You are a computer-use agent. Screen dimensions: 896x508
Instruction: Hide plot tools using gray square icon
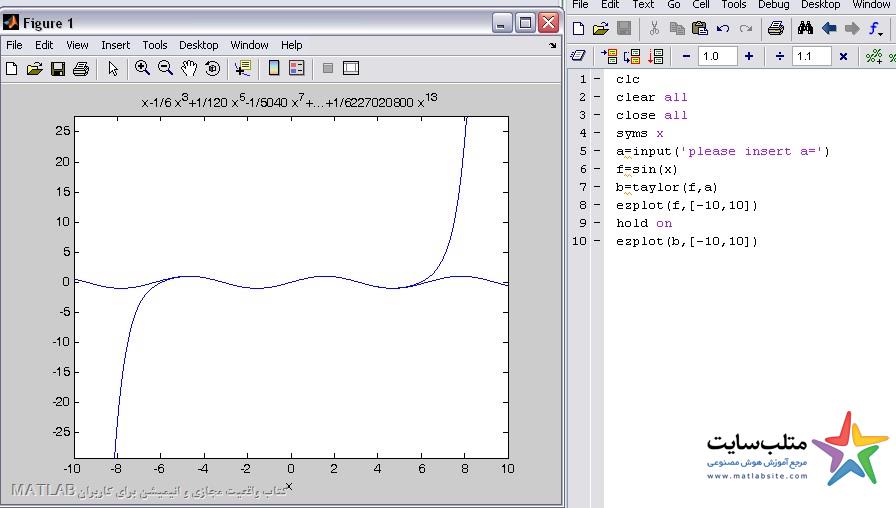327,69
